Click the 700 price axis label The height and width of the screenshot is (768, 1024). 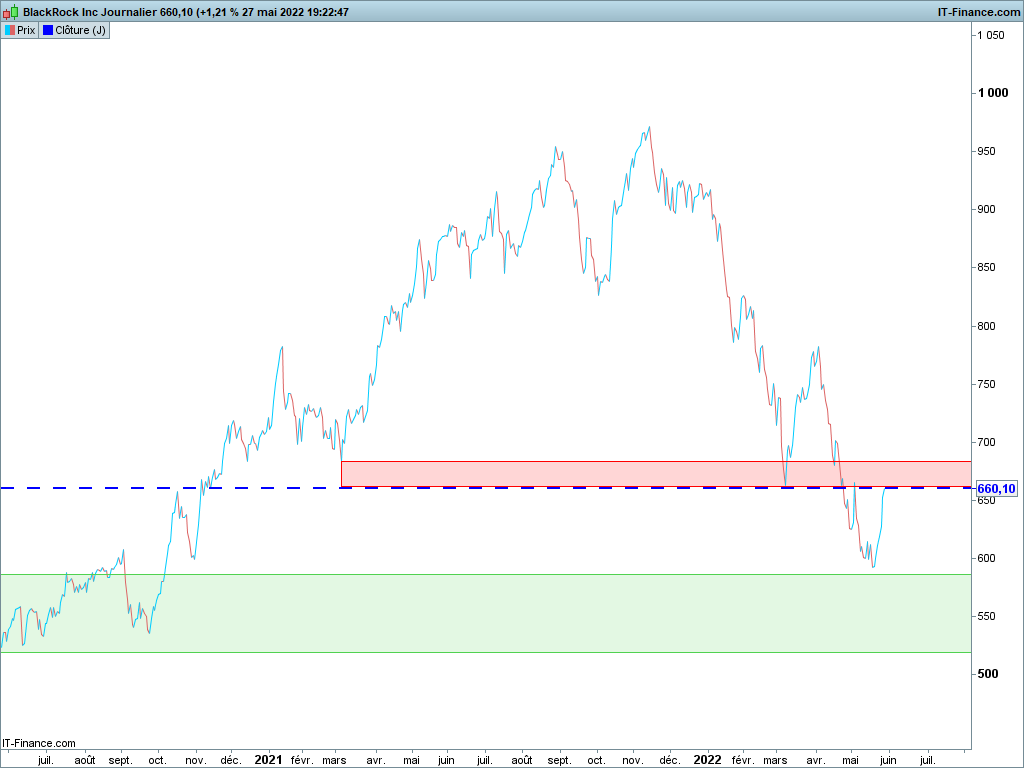986,442
